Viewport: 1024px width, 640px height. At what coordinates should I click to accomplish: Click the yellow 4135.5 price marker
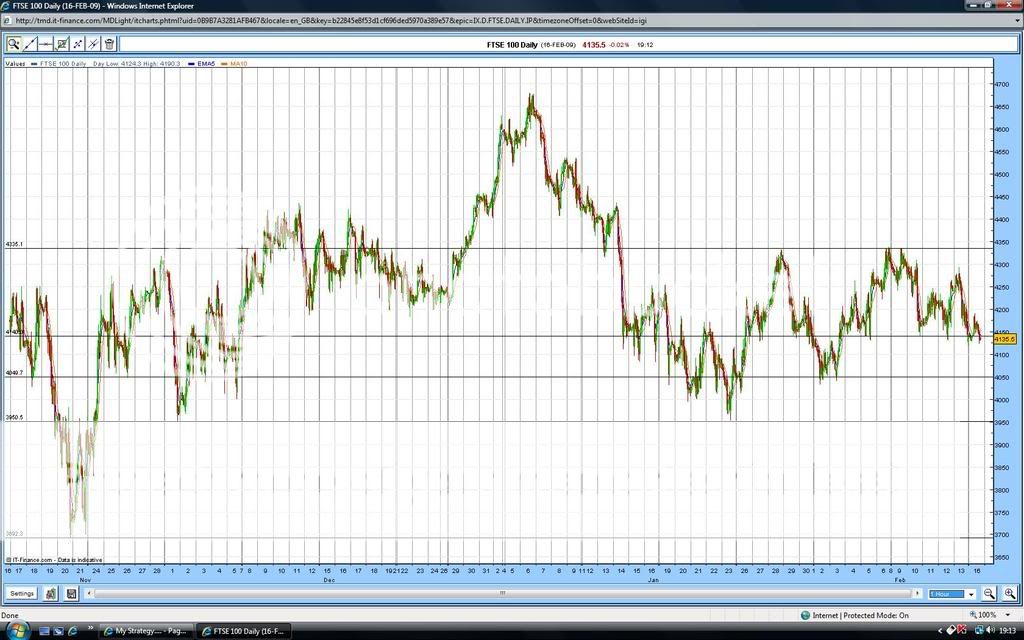pos(1003,339)
